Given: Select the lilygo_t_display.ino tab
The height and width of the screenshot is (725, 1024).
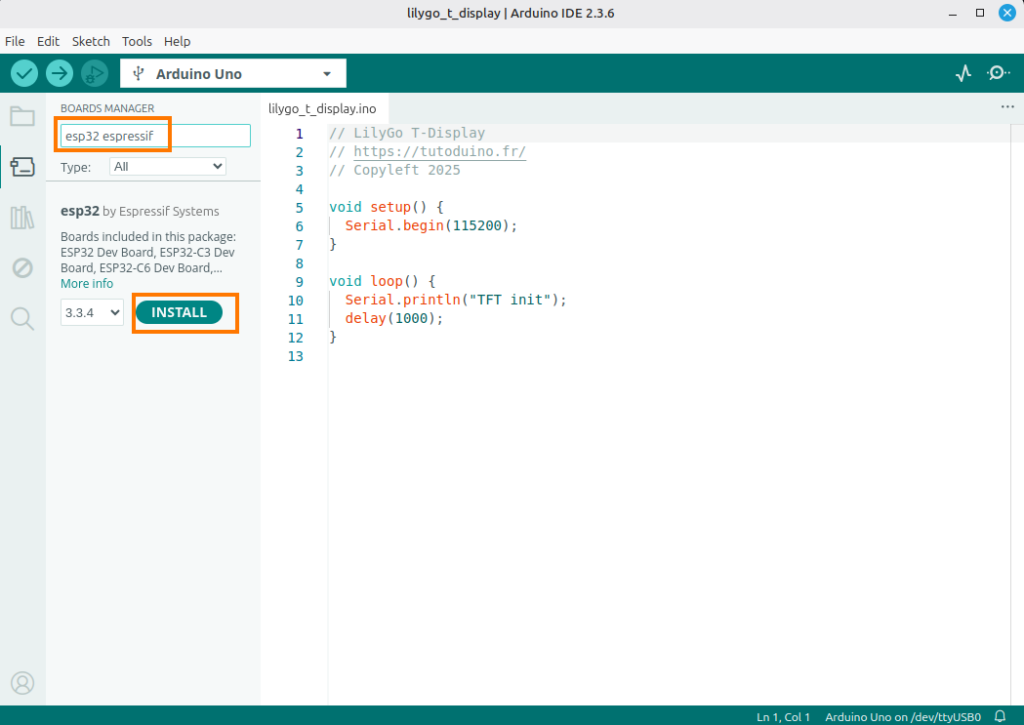Looking at the screenshot, I should (x=322, y=108).
